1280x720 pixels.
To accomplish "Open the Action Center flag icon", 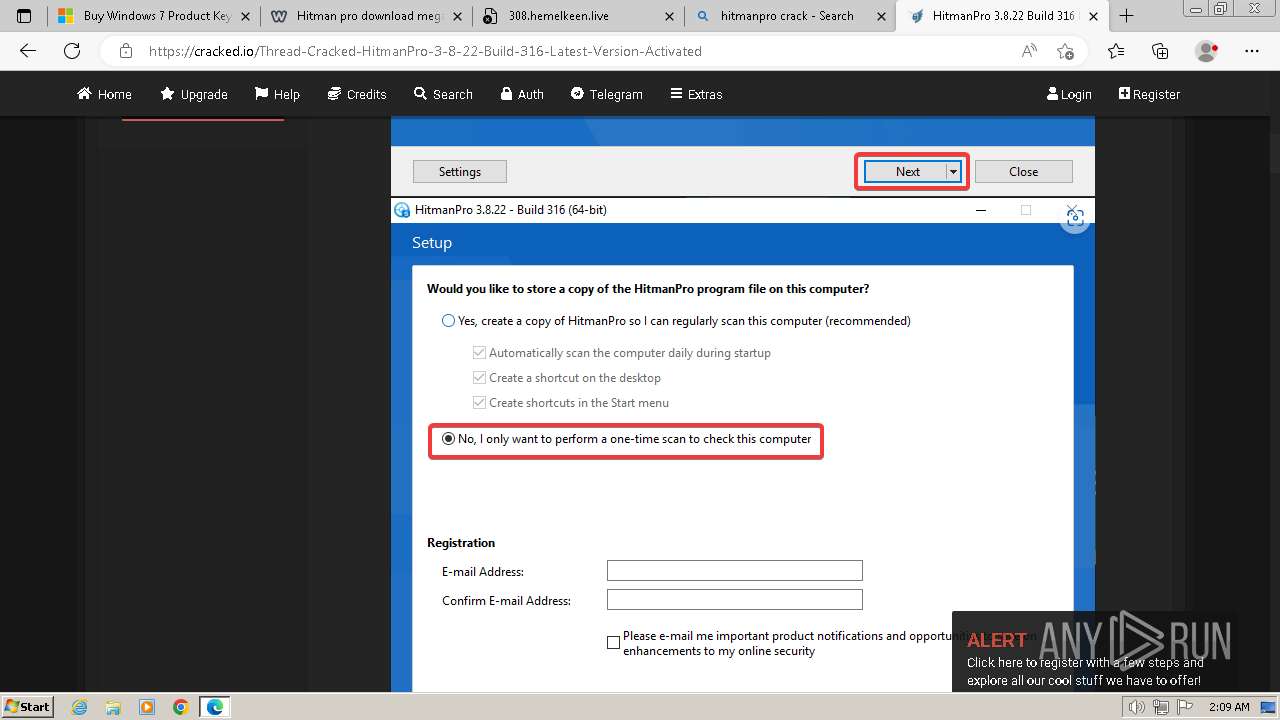I will tap(1183, 707).
